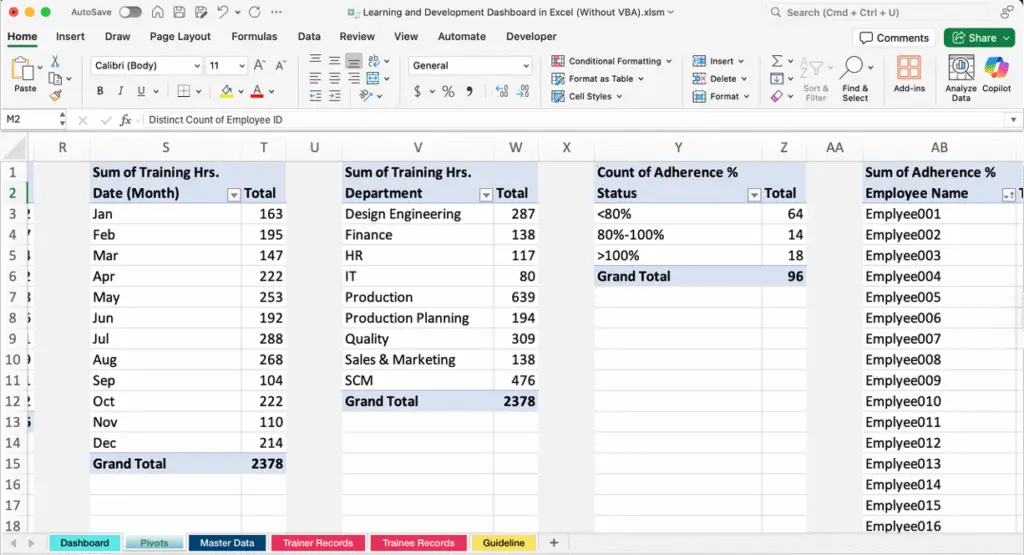Viewport: 1024px width, 555px height.
Task: Switch to the Formulas ribbon tab
Action: [x=254, y=37]
